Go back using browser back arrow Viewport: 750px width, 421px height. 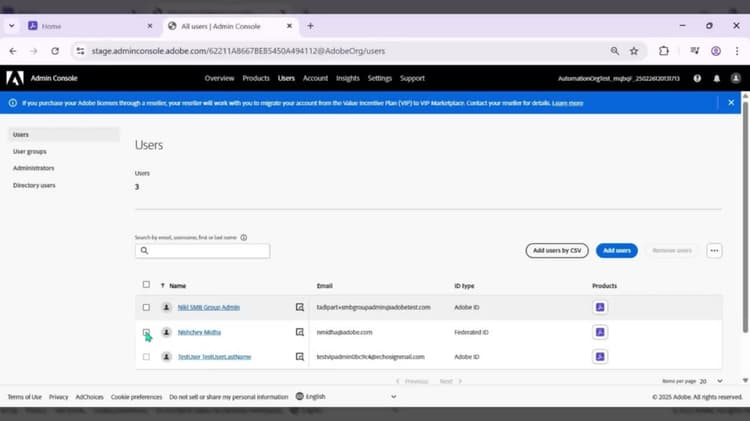[13, 51]
